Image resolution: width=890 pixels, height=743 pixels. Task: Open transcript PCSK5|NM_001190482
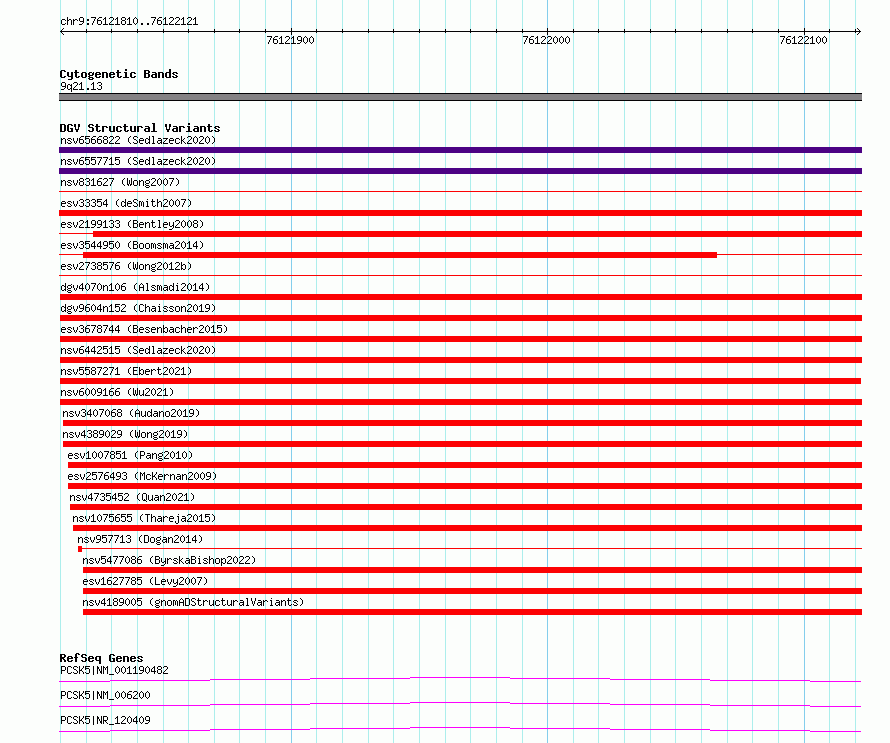tap(114, 670)
